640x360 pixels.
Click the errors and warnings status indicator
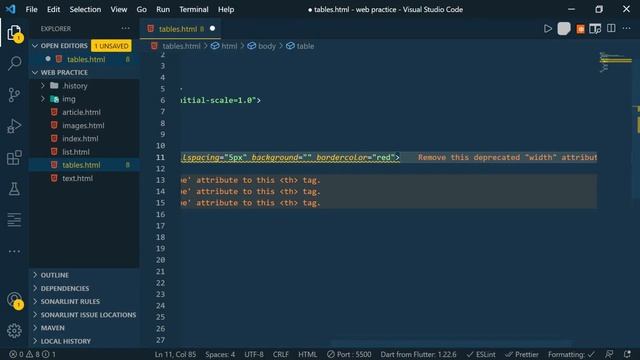point(33,354)
